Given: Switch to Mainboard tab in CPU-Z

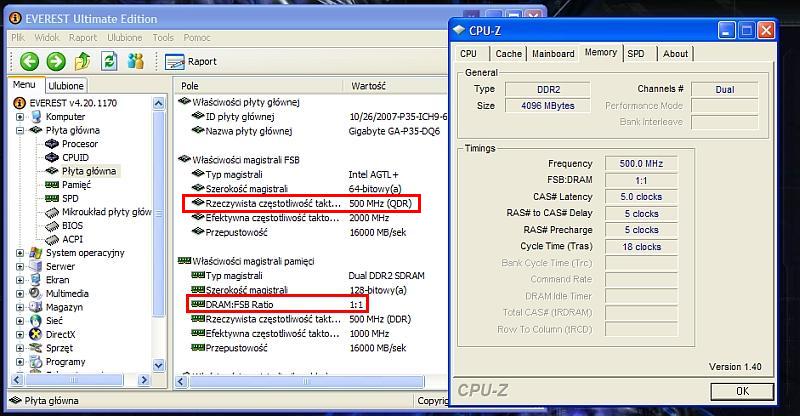Looking at the screenshot, I should 553,54.
